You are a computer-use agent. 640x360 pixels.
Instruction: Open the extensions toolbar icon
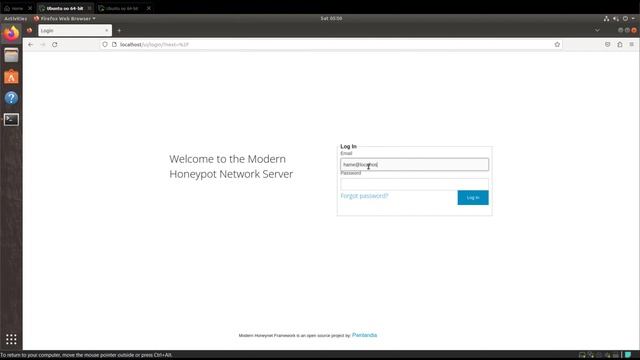coord(620,44)
